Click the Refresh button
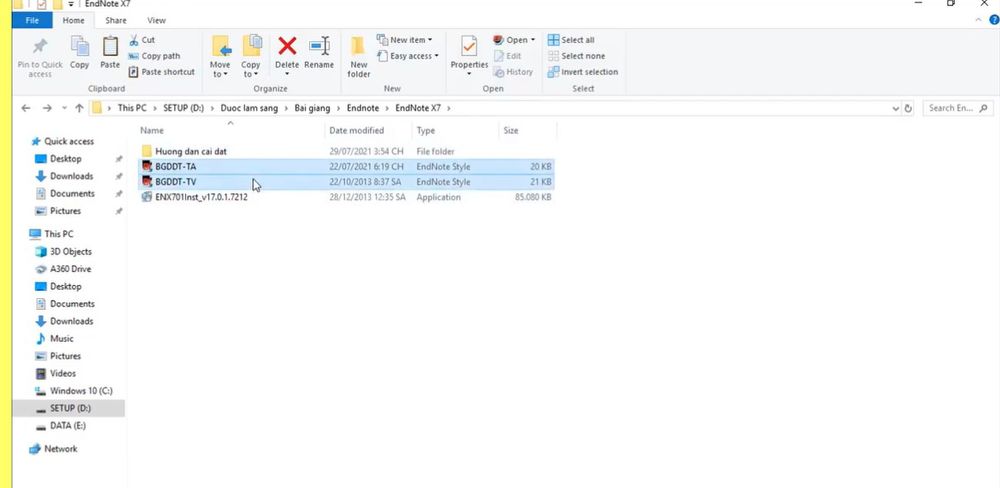Image resolution: width=1000 pixels, height=488 pixels. pos(908,108)
